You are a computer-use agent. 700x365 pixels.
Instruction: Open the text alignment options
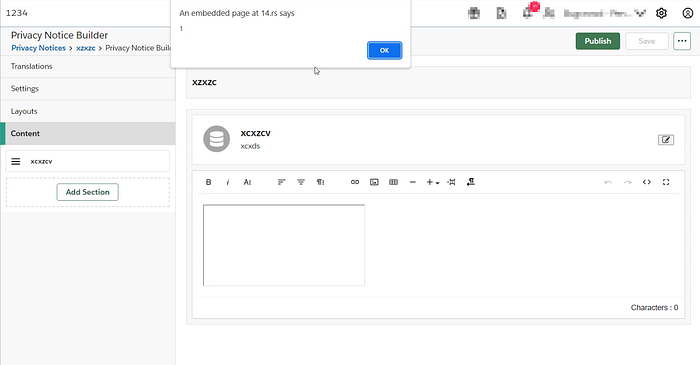coord(281,182)
